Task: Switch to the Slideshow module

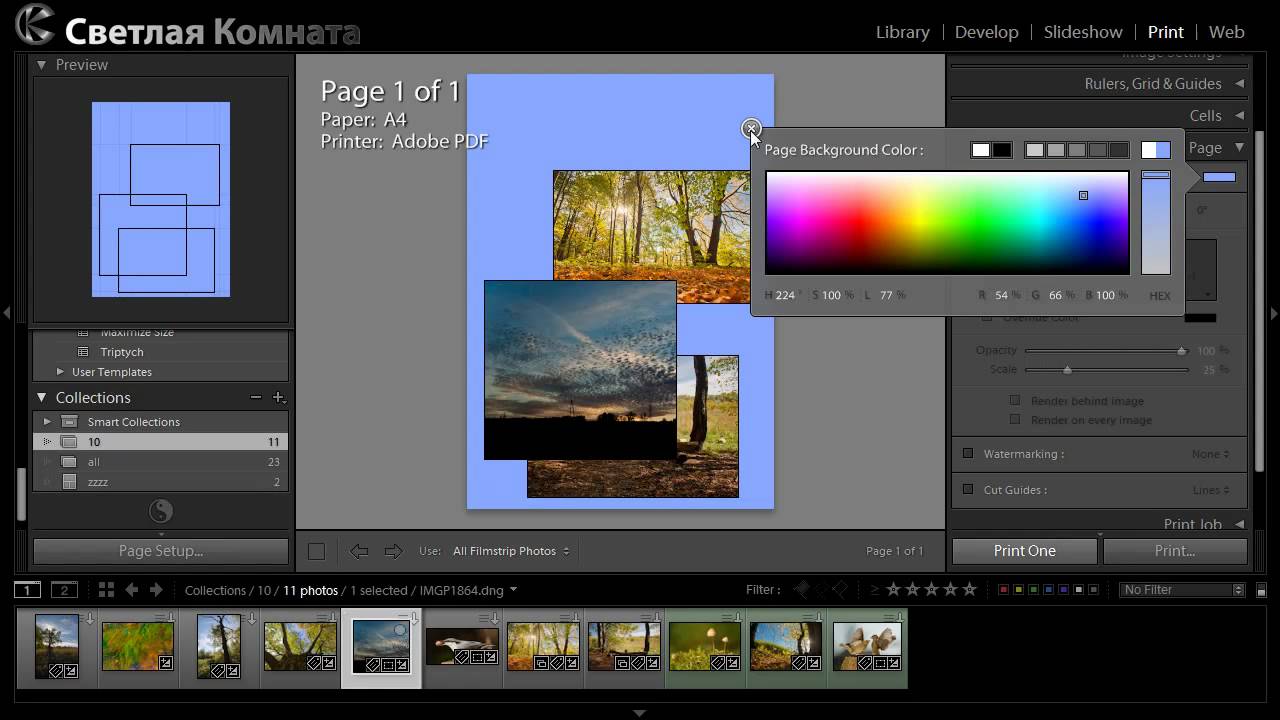Action: coord(1083,32)
